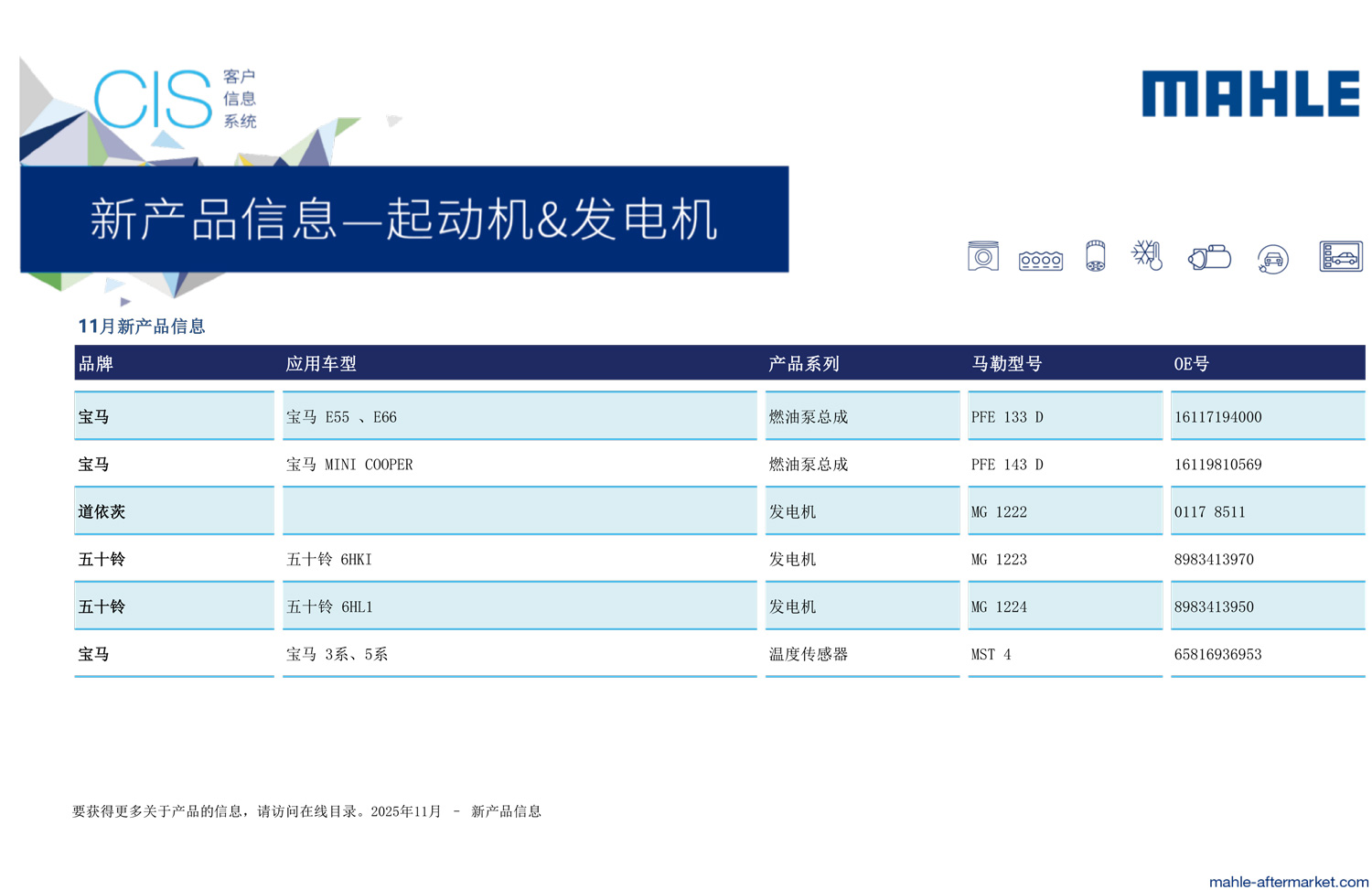
Task: Open the vehicle diagnostics screen icon
Action: [1340, 257]
